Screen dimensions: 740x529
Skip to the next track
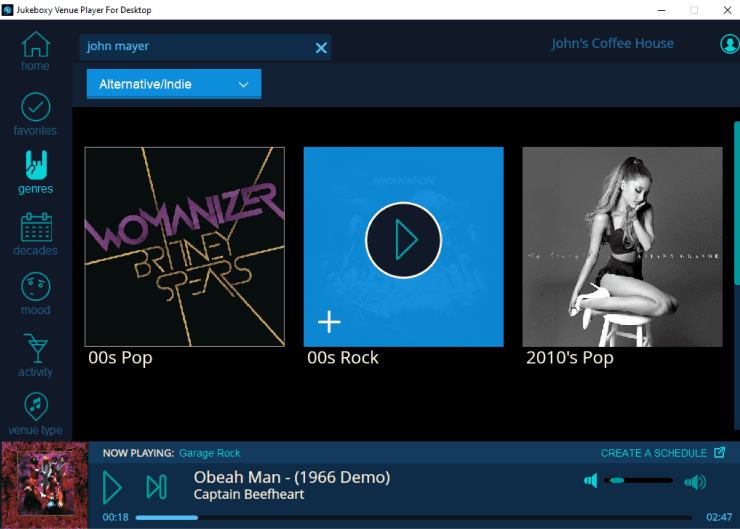click(157, 487)
